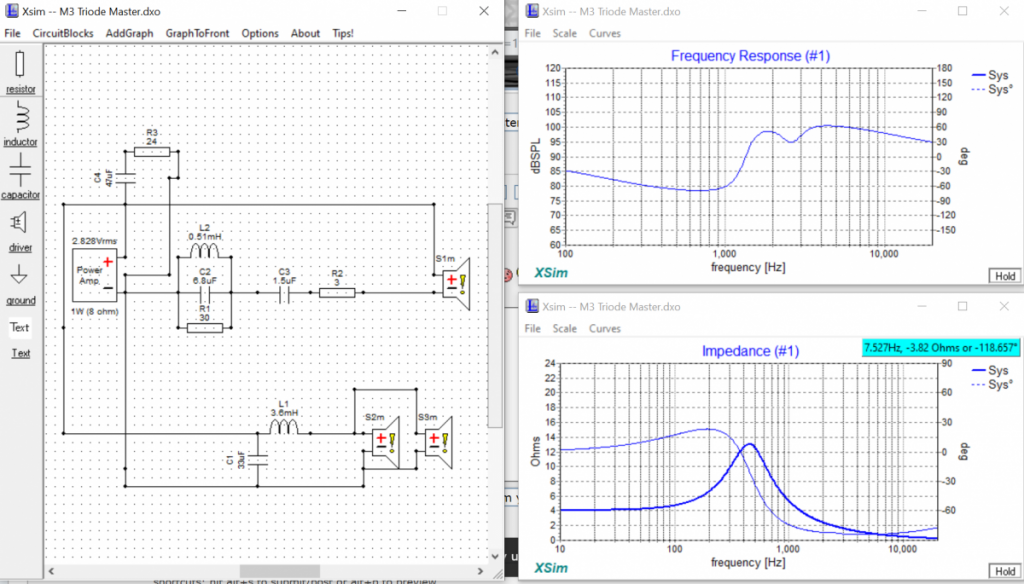This screenshot has width=1024, height=584.
Task: Click the schematic vertical scrollbar
Action: point(495,300)
